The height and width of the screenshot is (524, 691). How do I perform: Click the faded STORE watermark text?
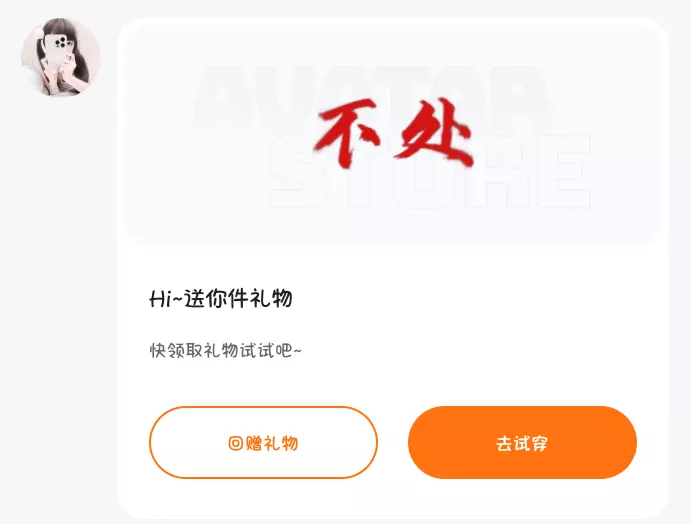click(430, 172)
